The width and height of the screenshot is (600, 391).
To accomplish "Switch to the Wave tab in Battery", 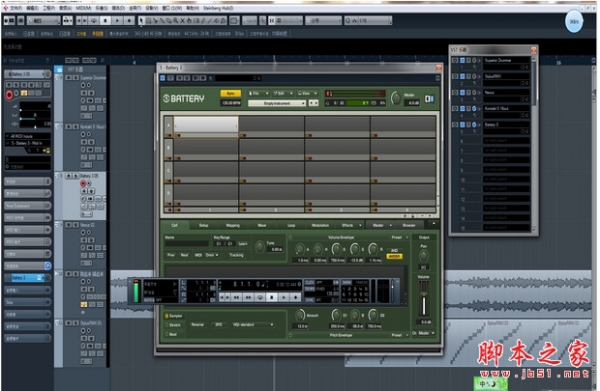I will tap(262, 225).
